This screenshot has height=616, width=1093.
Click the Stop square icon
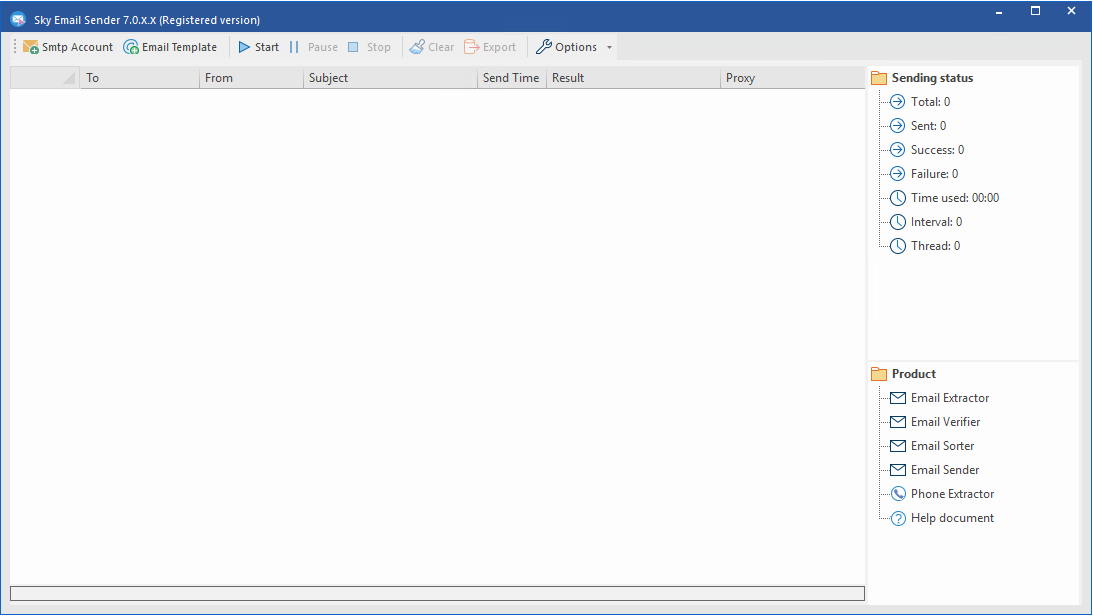click(x=353, y=47)
